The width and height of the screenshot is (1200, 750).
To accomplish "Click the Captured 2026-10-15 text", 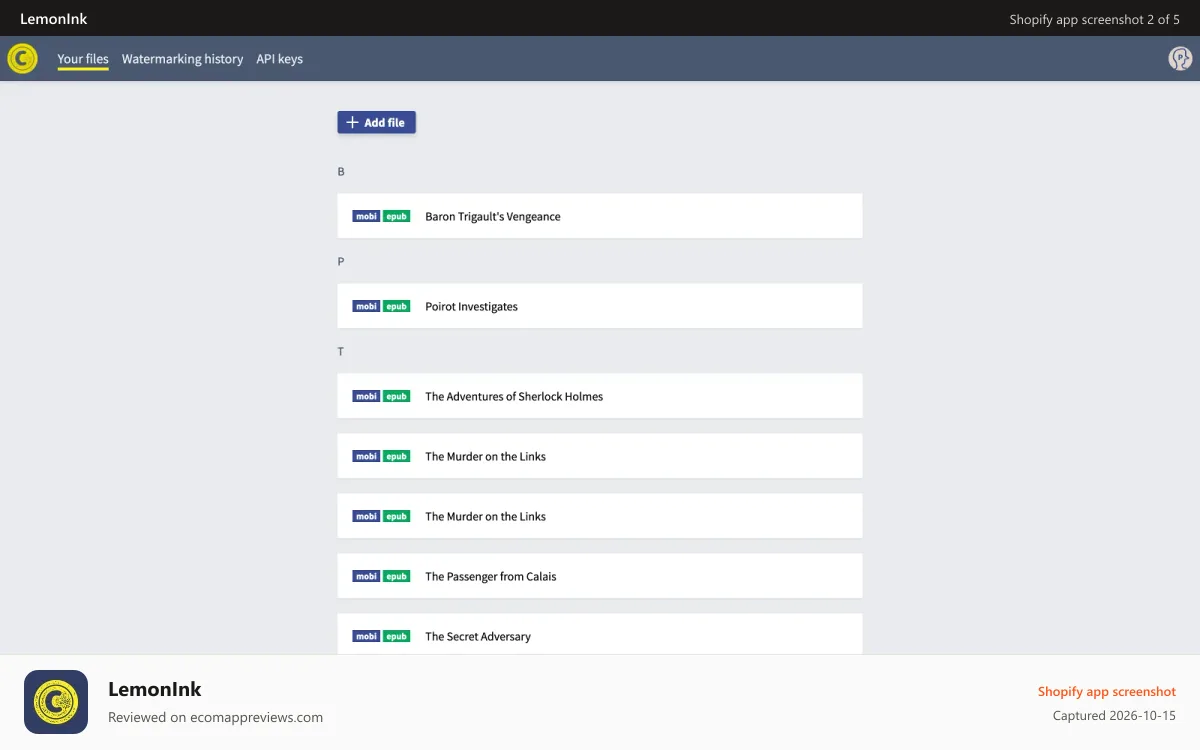I will tap(1114, 716).
